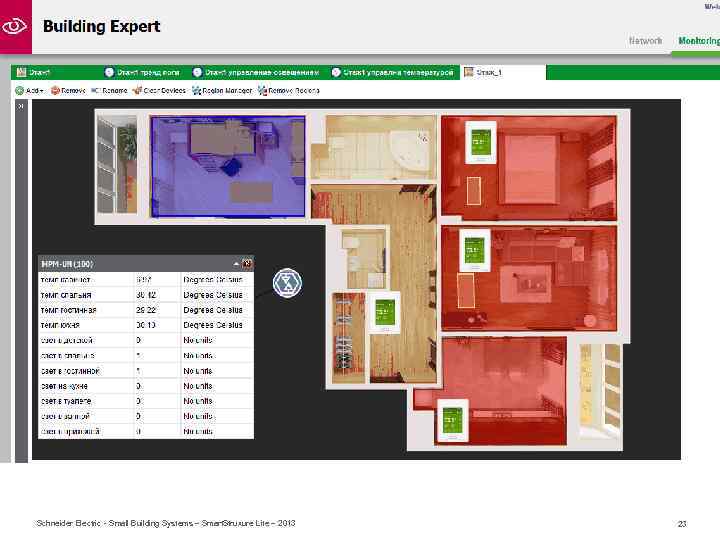Click the Remove toolbar button
Viewport: 720px width, 540px height.
[x=68, y=90]
